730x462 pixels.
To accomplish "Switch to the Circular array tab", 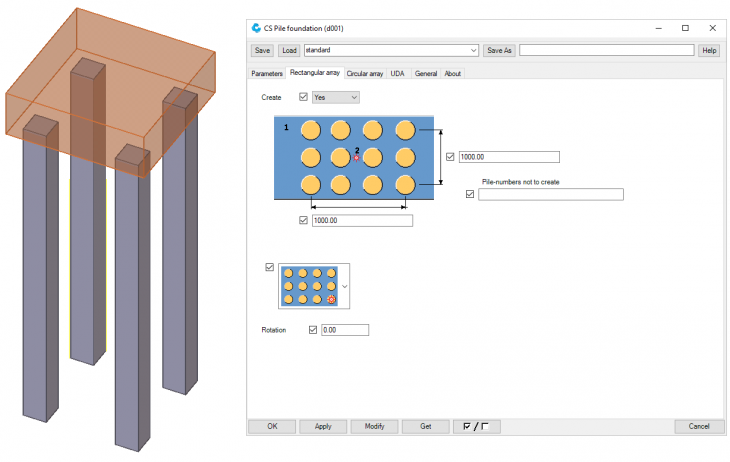I will (365, 73).
